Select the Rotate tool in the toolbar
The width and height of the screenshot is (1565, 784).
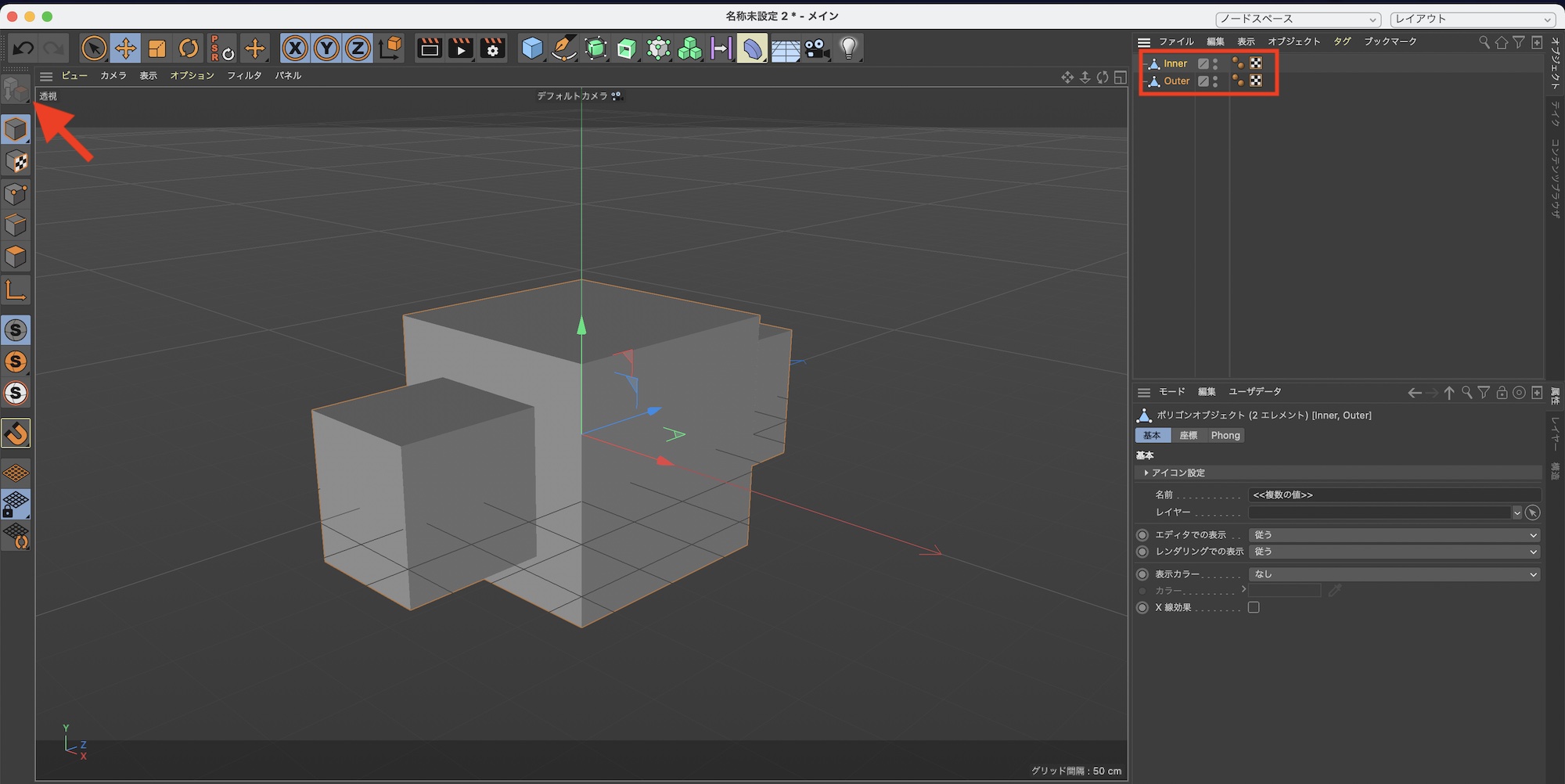pyautogui.click(x=189, y=49)
